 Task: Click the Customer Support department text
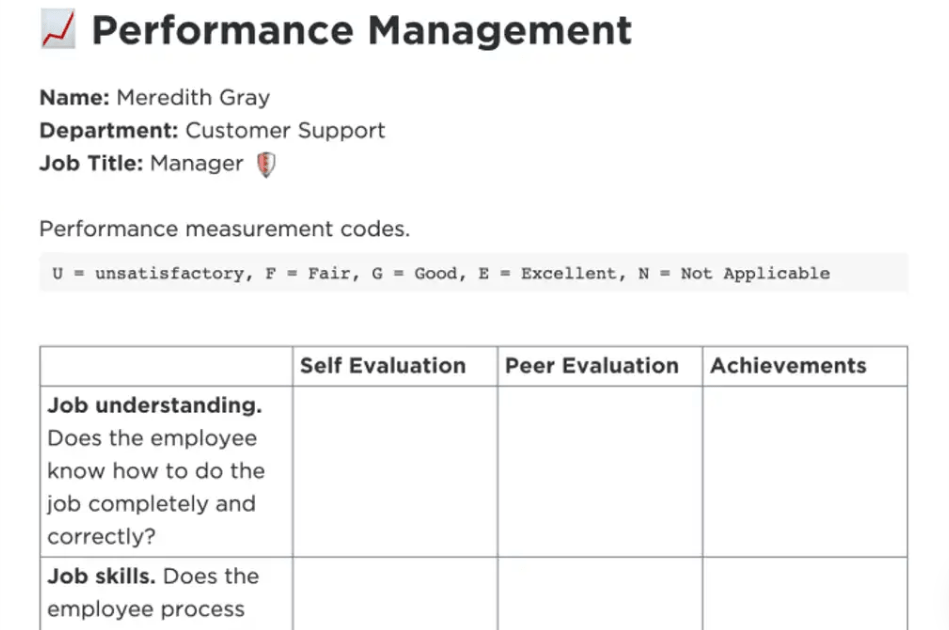pos(285,131)
